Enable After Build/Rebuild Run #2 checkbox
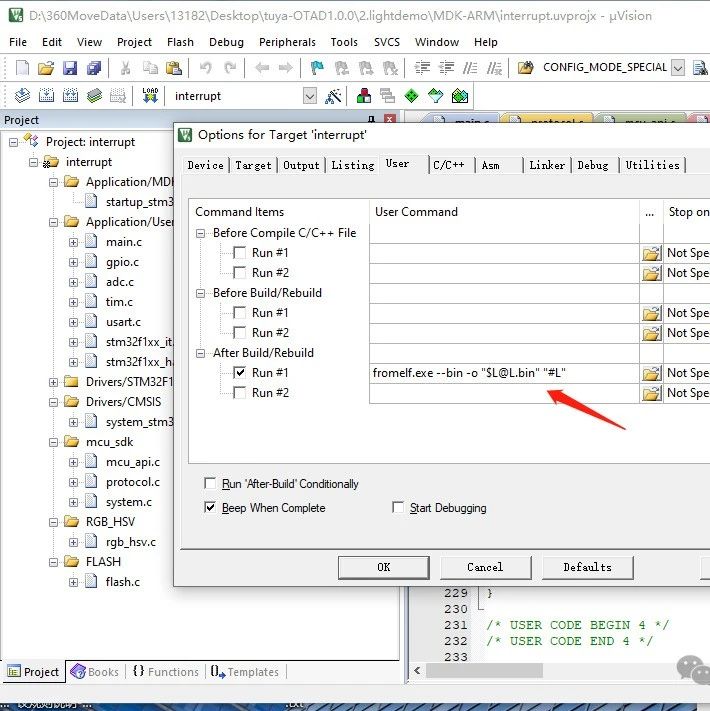The height and width of the screenshot is (711, 710). [x=239, y=393]
